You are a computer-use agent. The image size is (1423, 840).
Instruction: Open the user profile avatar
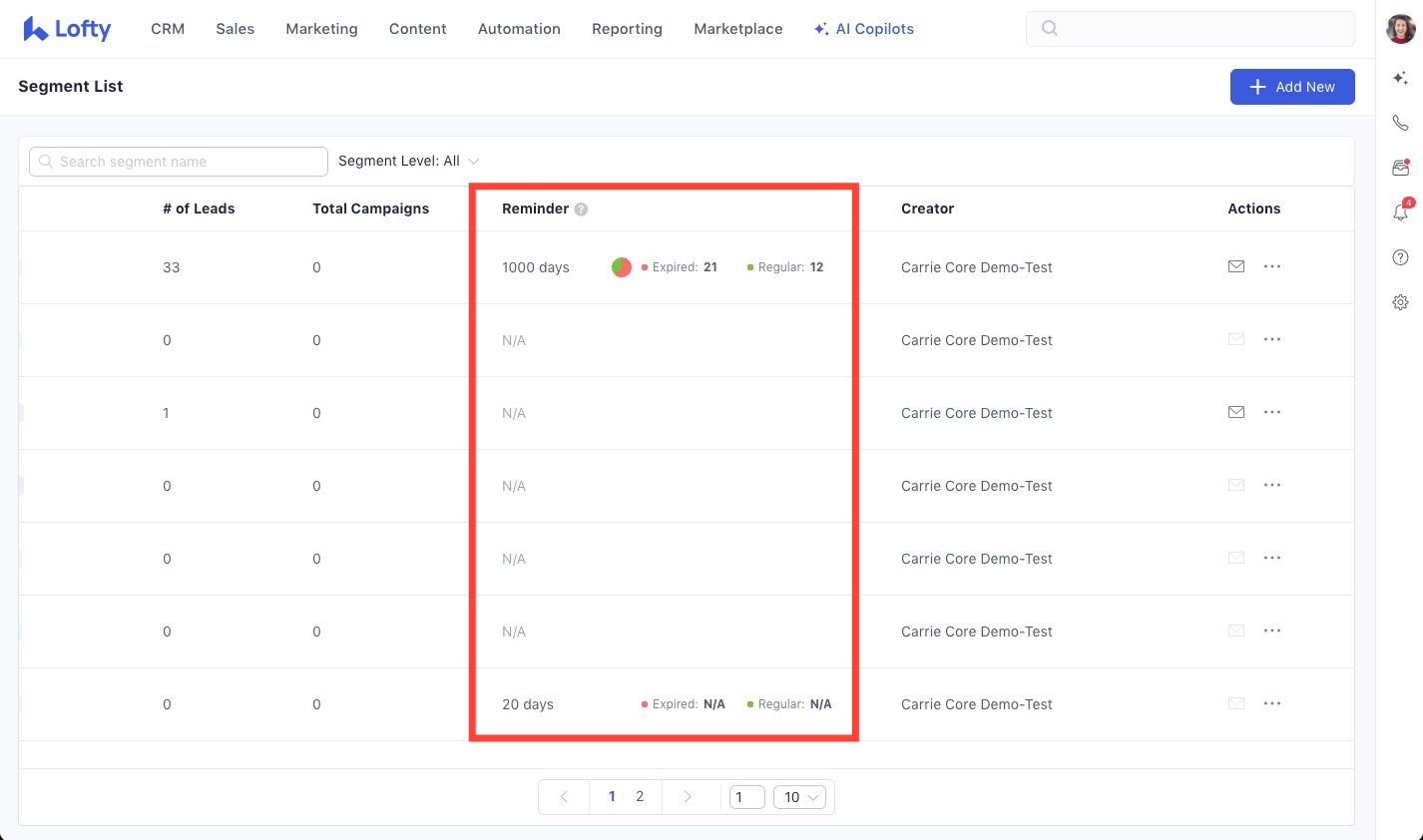1401,29
